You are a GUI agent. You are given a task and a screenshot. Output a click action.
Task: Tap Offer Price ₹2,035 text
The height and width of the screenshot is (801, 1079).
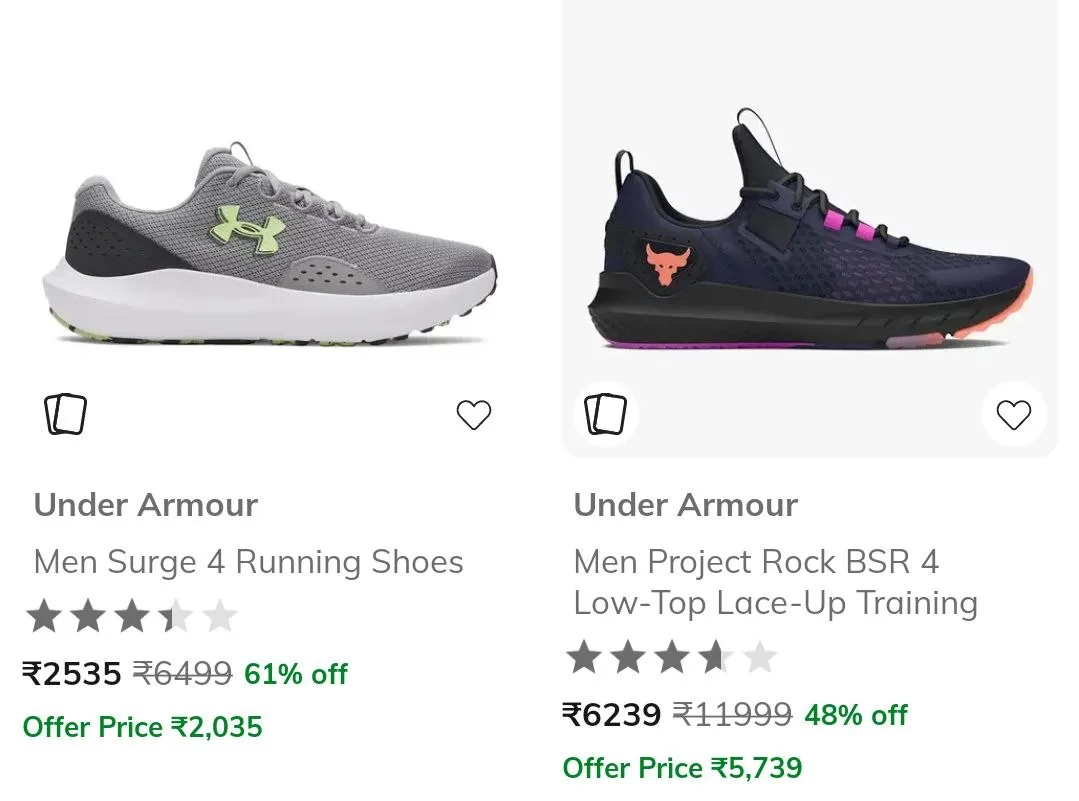coord(142,727)
